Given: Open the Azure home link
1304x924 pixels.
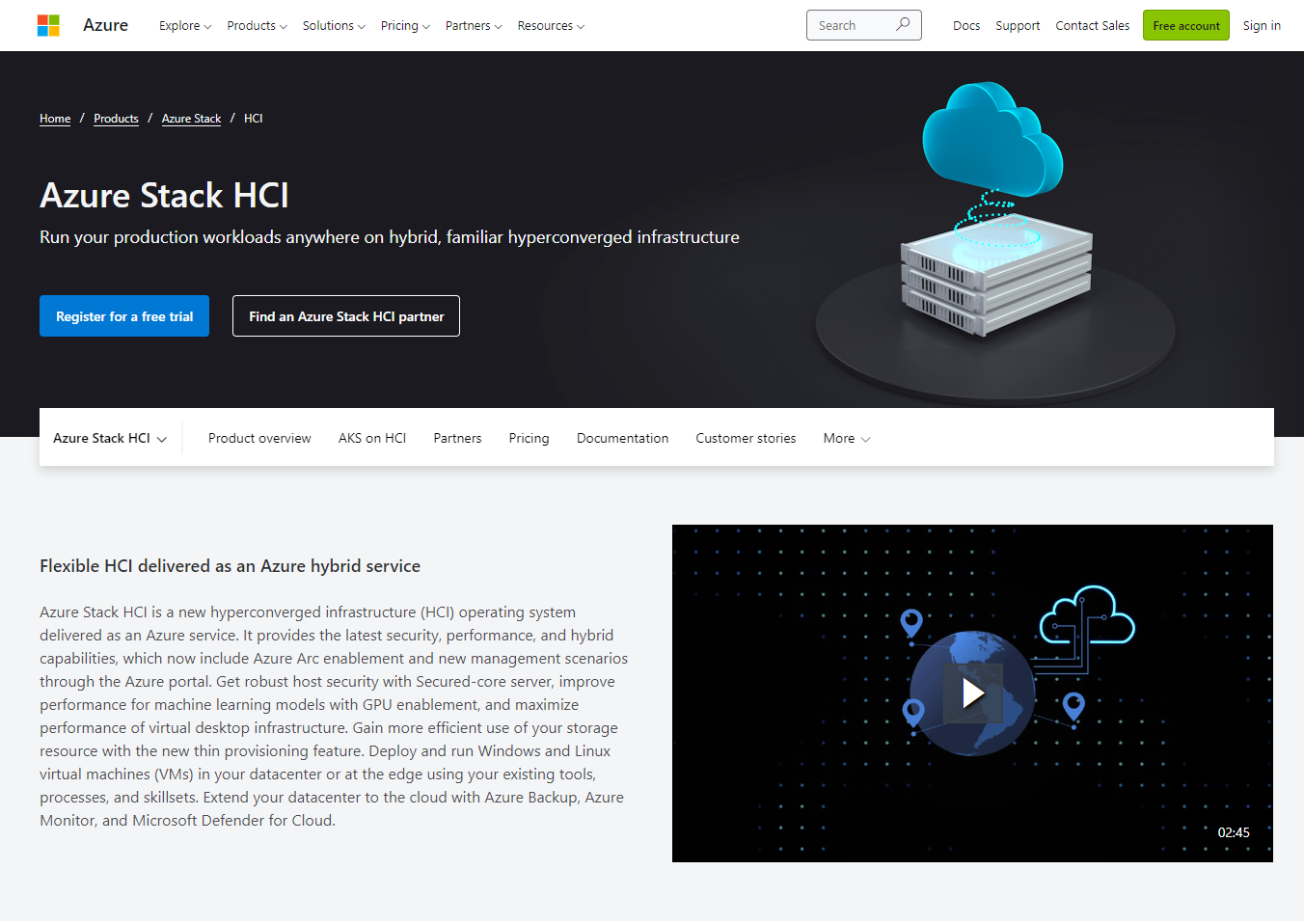Looking at the screenshot, I should tap(105, 25).
